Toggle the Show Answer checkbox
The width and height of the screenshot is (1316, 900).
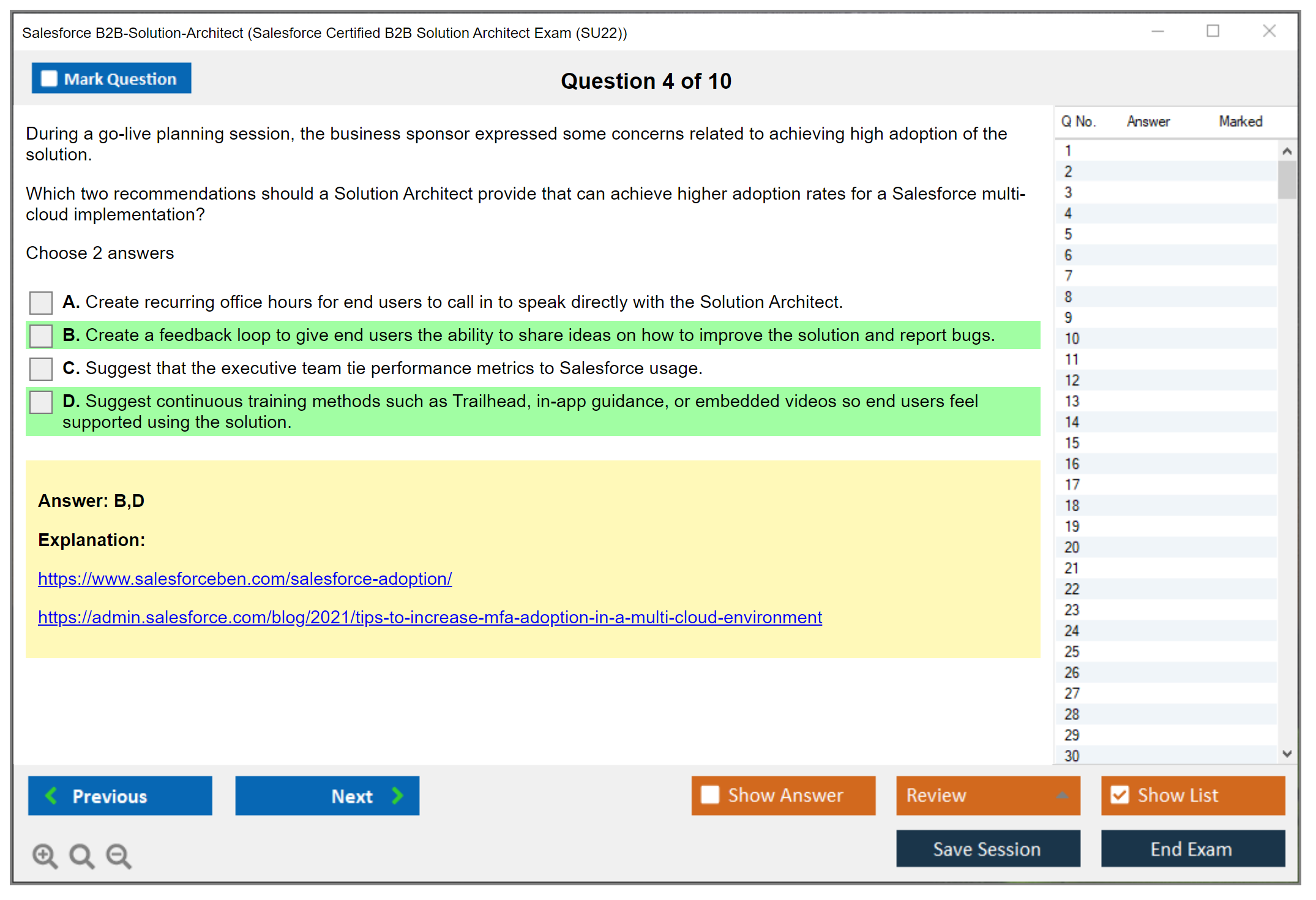(710, 795)
